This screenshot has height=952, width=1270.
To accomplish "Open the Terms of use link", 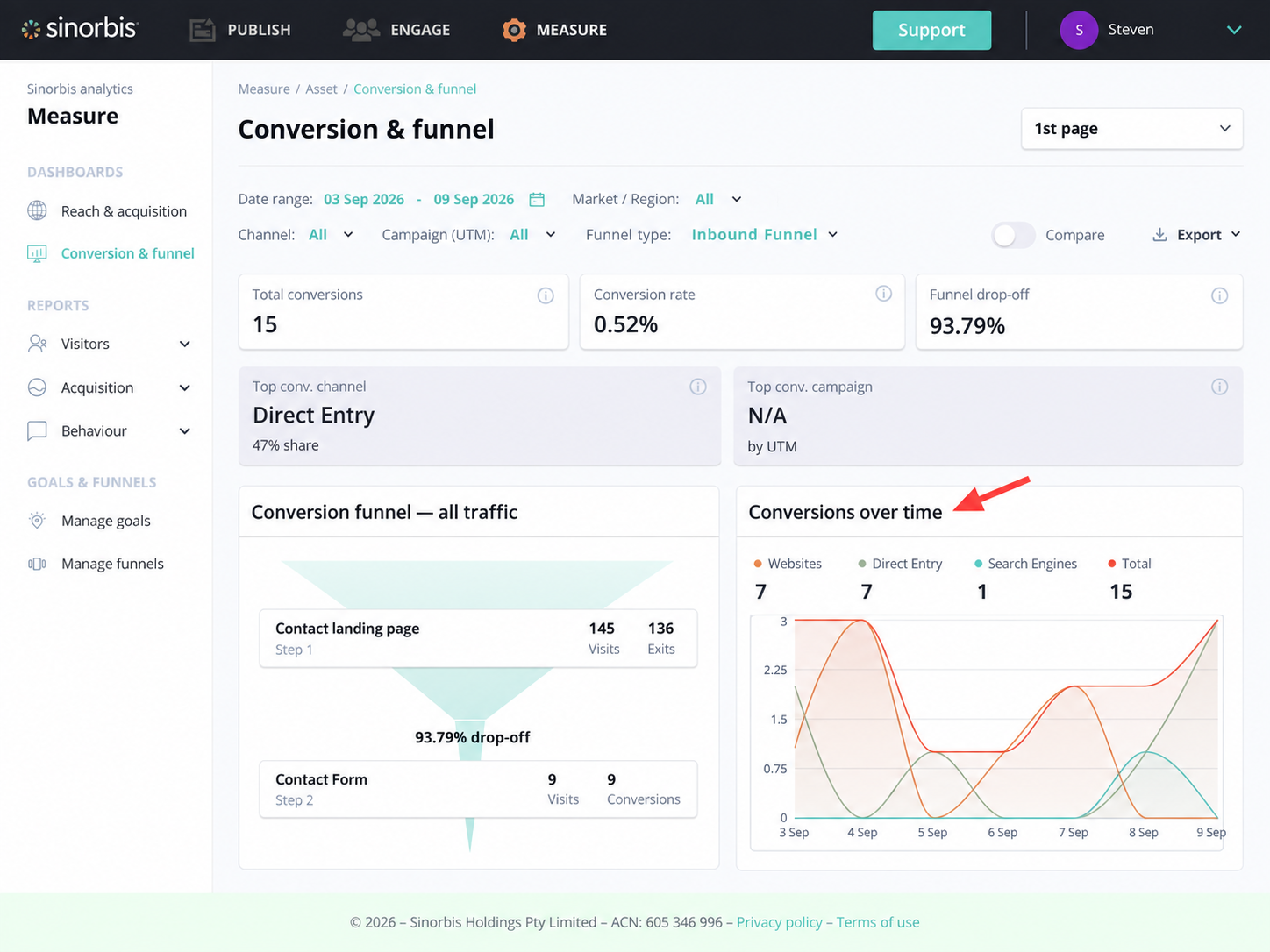I will coord(878,922).
